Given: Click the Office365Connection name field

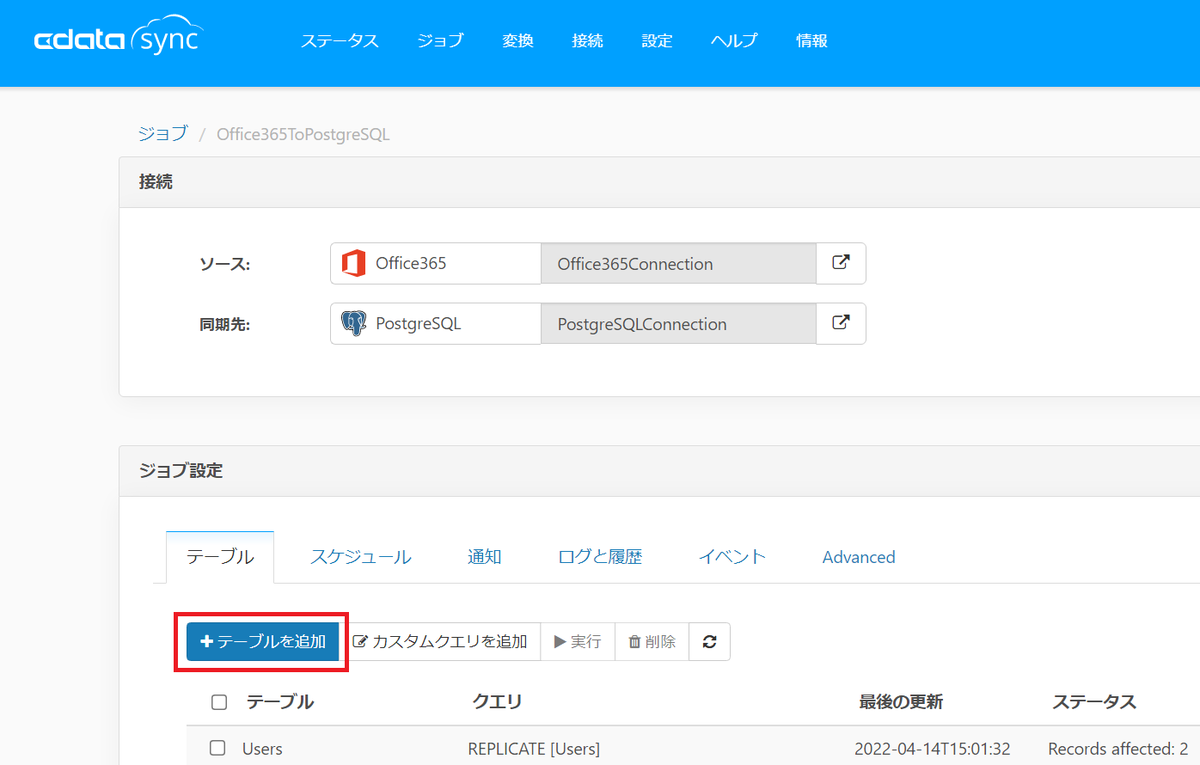Looking at the screenshot, I should (679, 263).
